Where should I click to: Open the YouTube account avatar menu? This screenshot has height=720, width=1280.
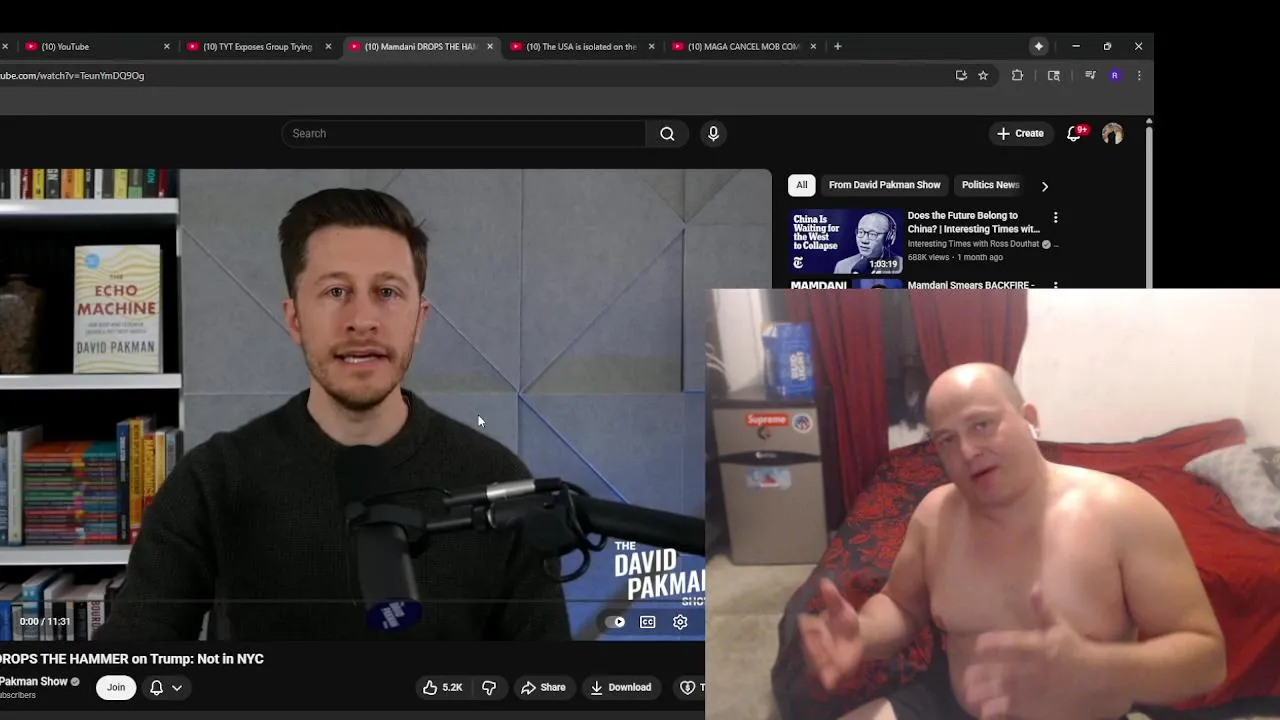[1112, 134]
